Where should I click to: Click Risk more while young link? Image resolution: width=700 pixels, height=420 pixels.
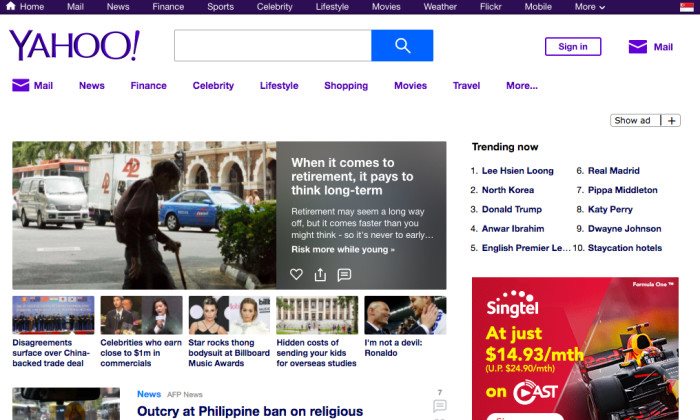342,250
